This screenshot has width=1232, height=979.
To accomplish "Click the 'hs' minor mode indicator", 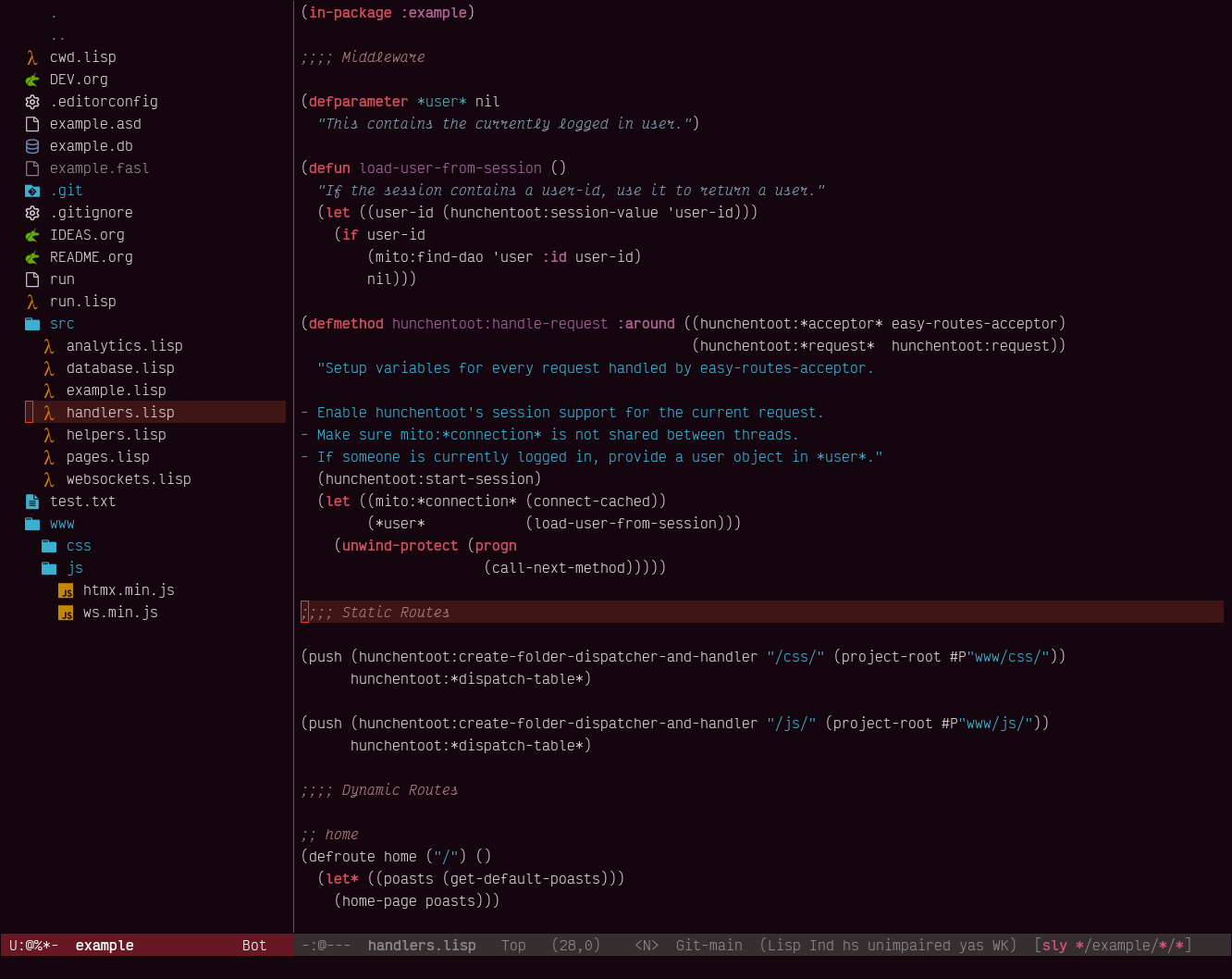I will pos(851,946).
